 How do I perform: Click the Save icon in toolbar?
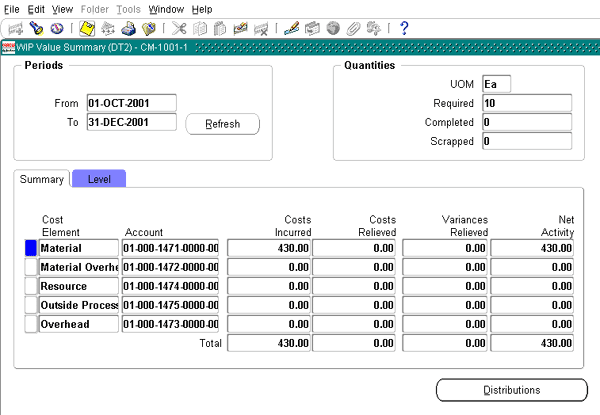[87, 28]
